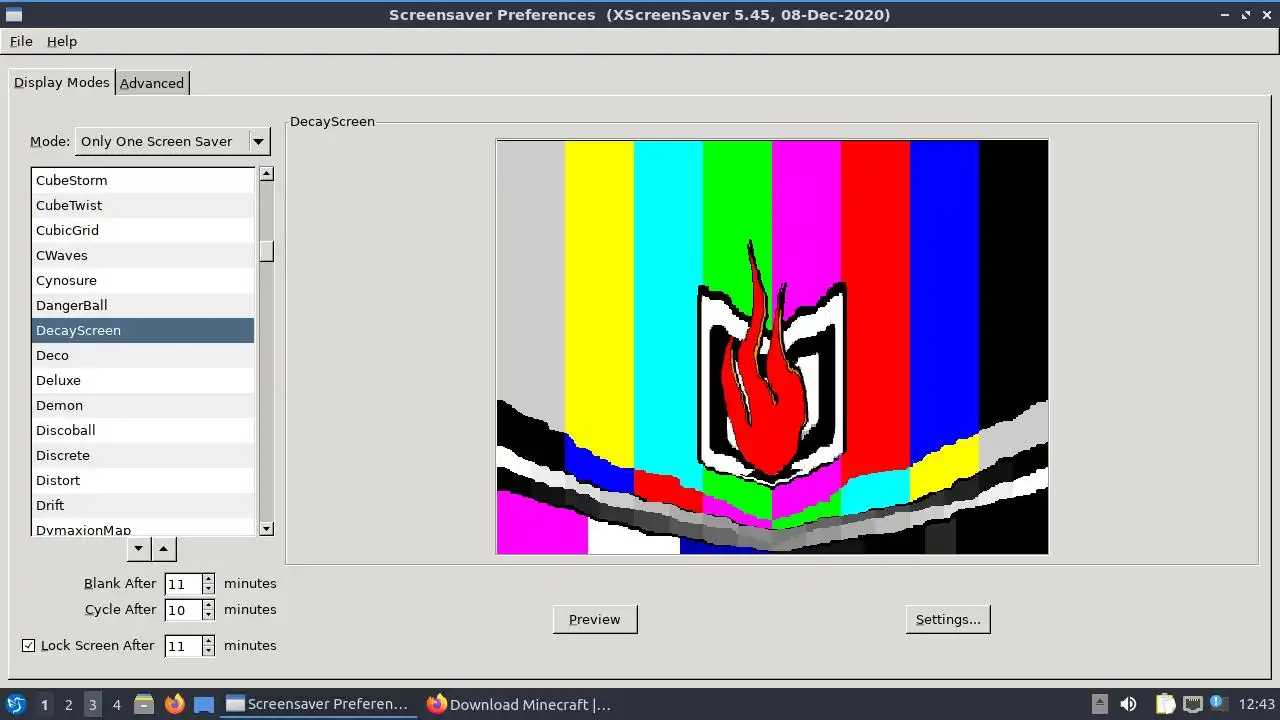Open the Only One Screen Saver combo box
The height and width of the screenshot is (720, 1280).
pyautogui.click(x=173, y=141)
